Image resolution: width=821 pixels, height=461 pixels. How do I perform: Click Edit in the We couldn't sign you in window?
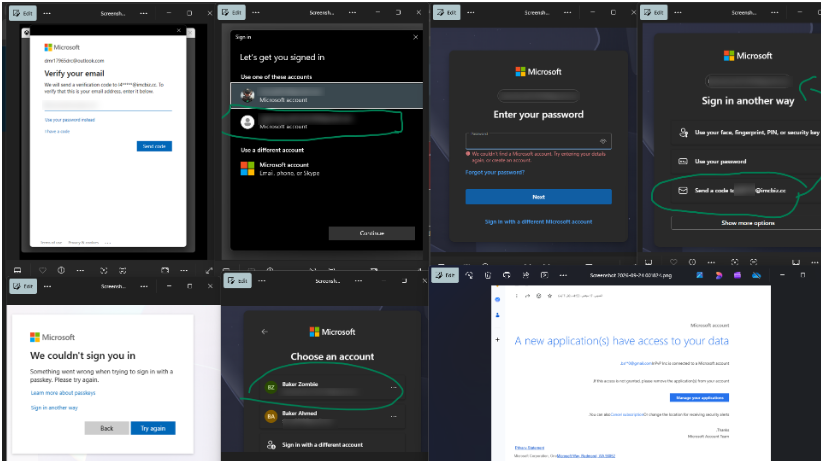[23, 286]
